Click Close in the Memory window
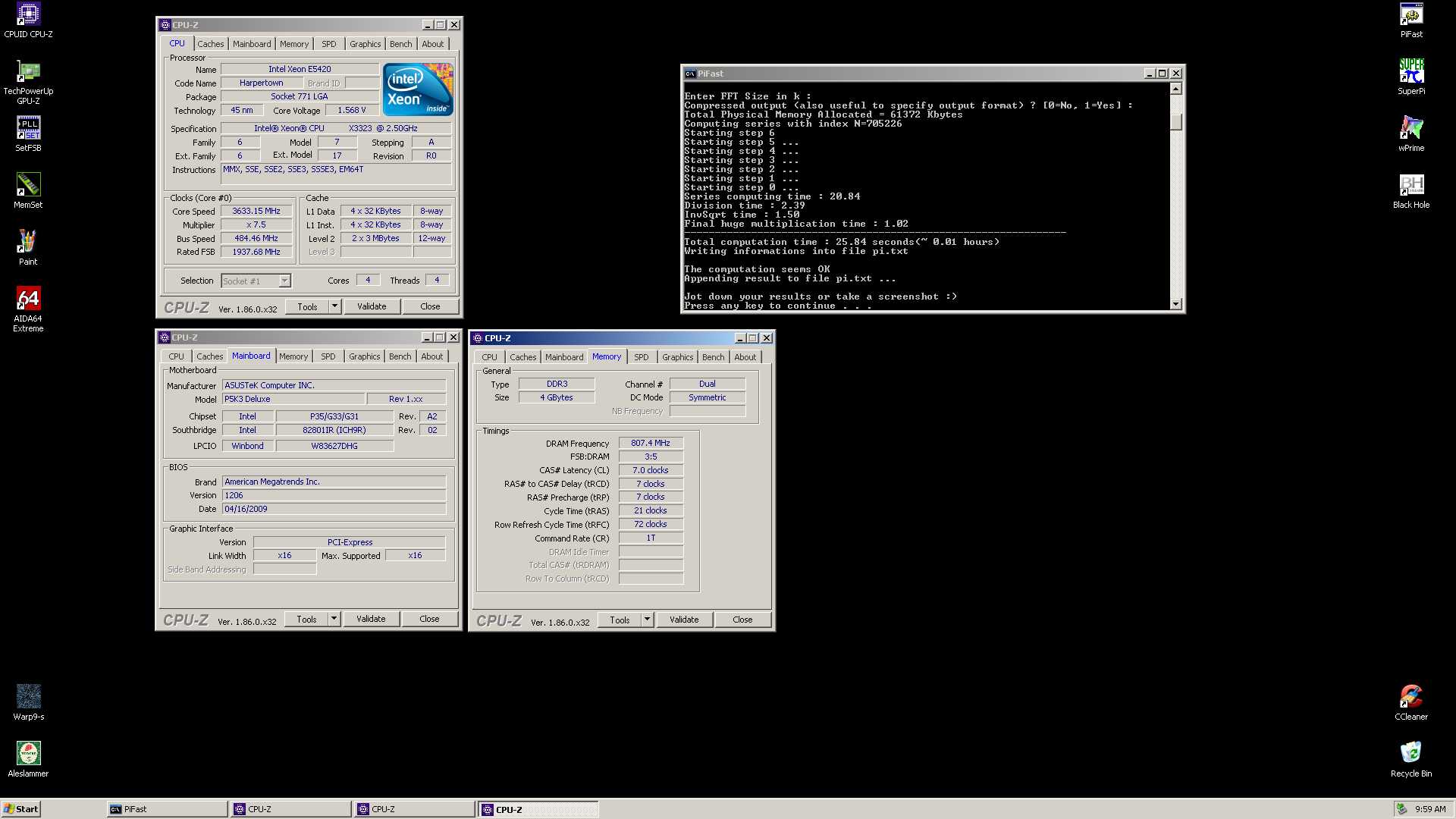The width and height of the screenshot is (1456, 819). click(742, 620)
